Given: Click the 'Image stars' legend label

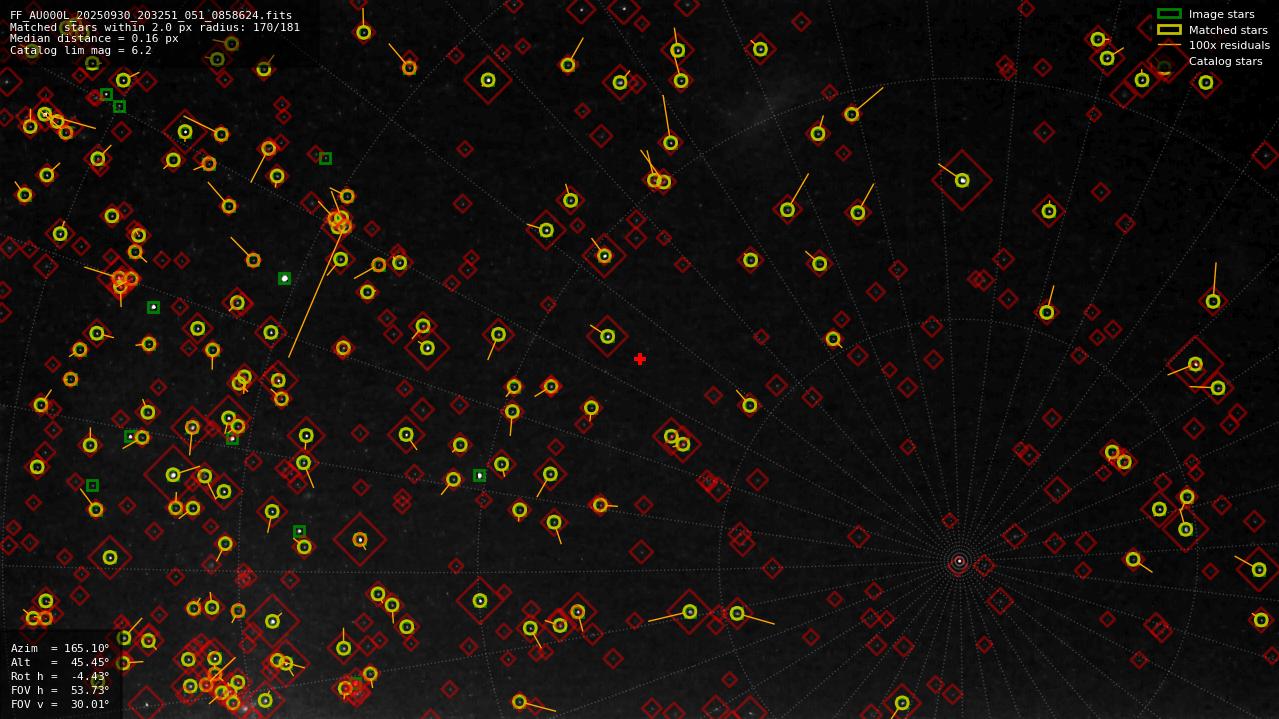Looking at the screenshot, I should [x=1221, y=14].
